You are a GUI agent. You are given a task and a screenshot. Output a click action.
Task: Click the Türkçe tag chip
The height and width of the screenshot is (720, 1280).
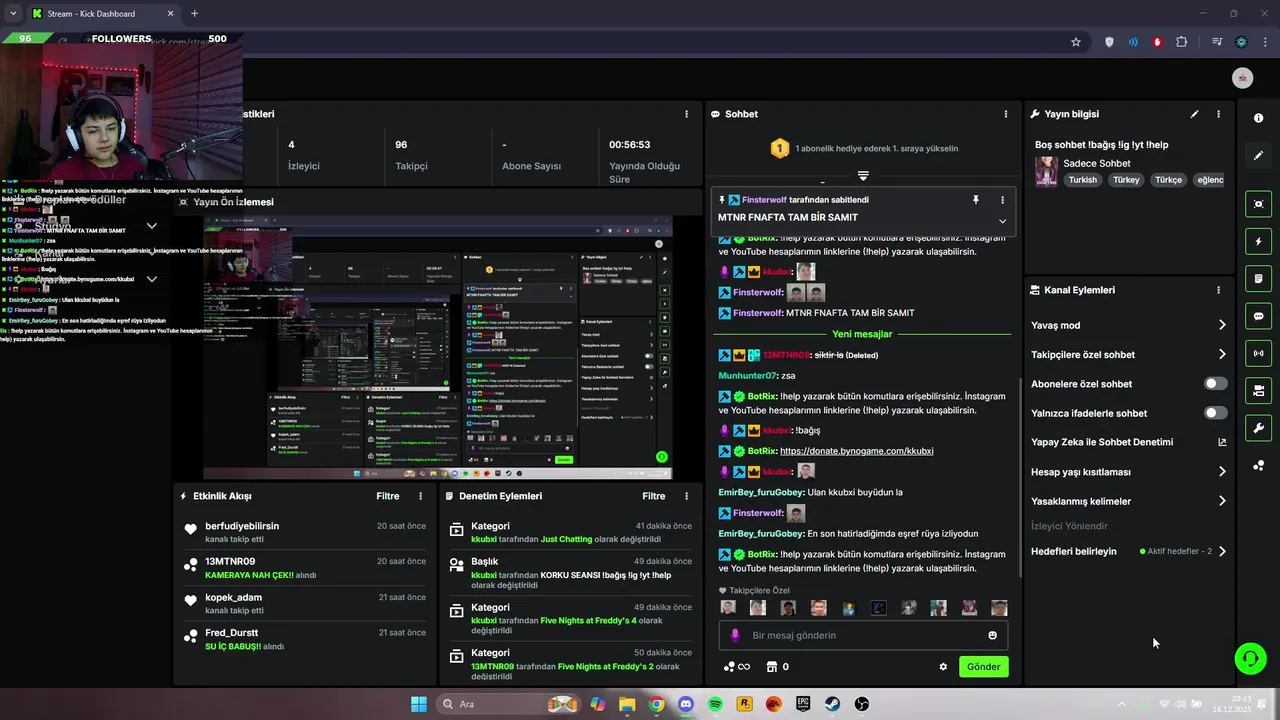1168,180
